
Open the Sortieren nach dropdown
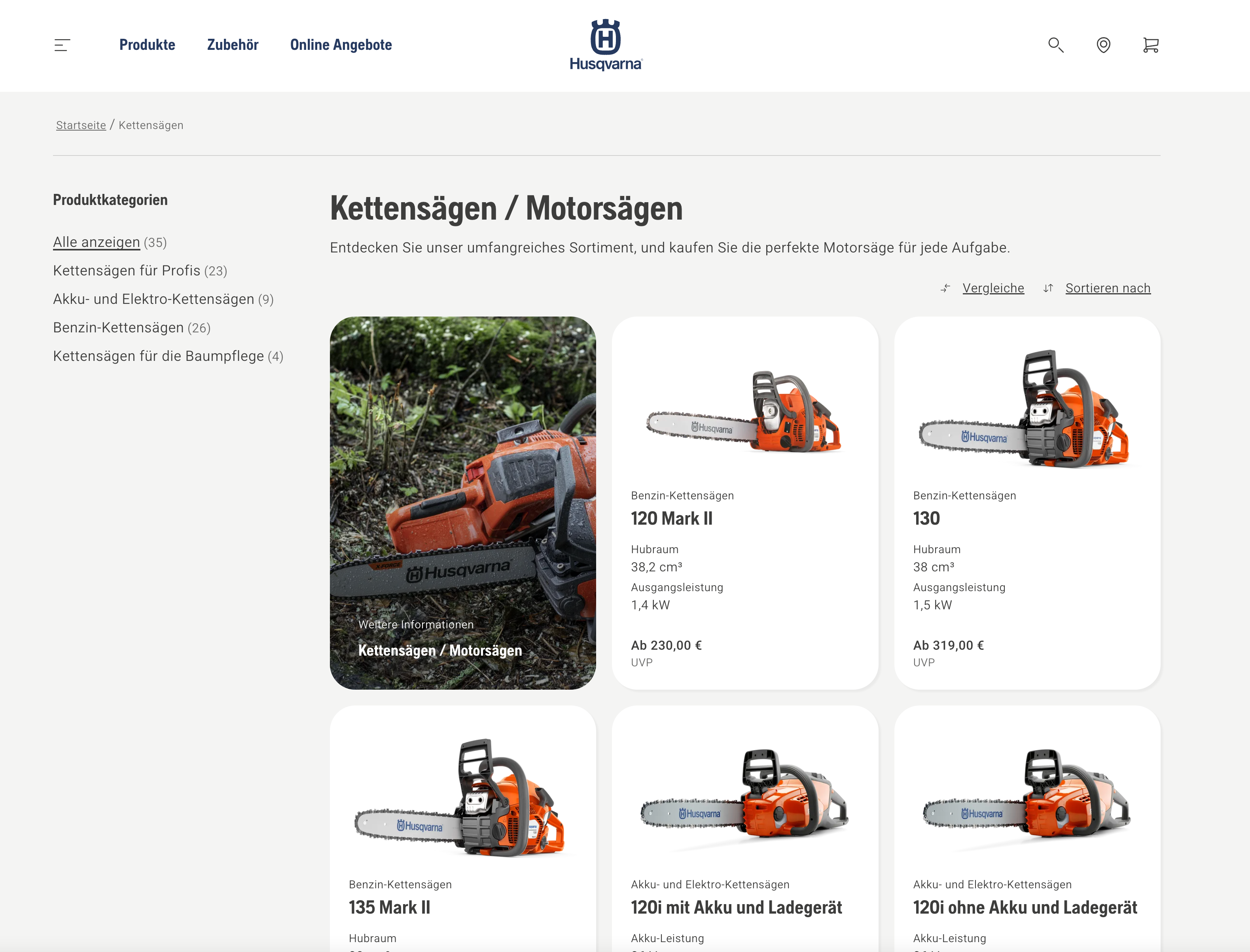pyautogui.click(x=1108, y=288)
